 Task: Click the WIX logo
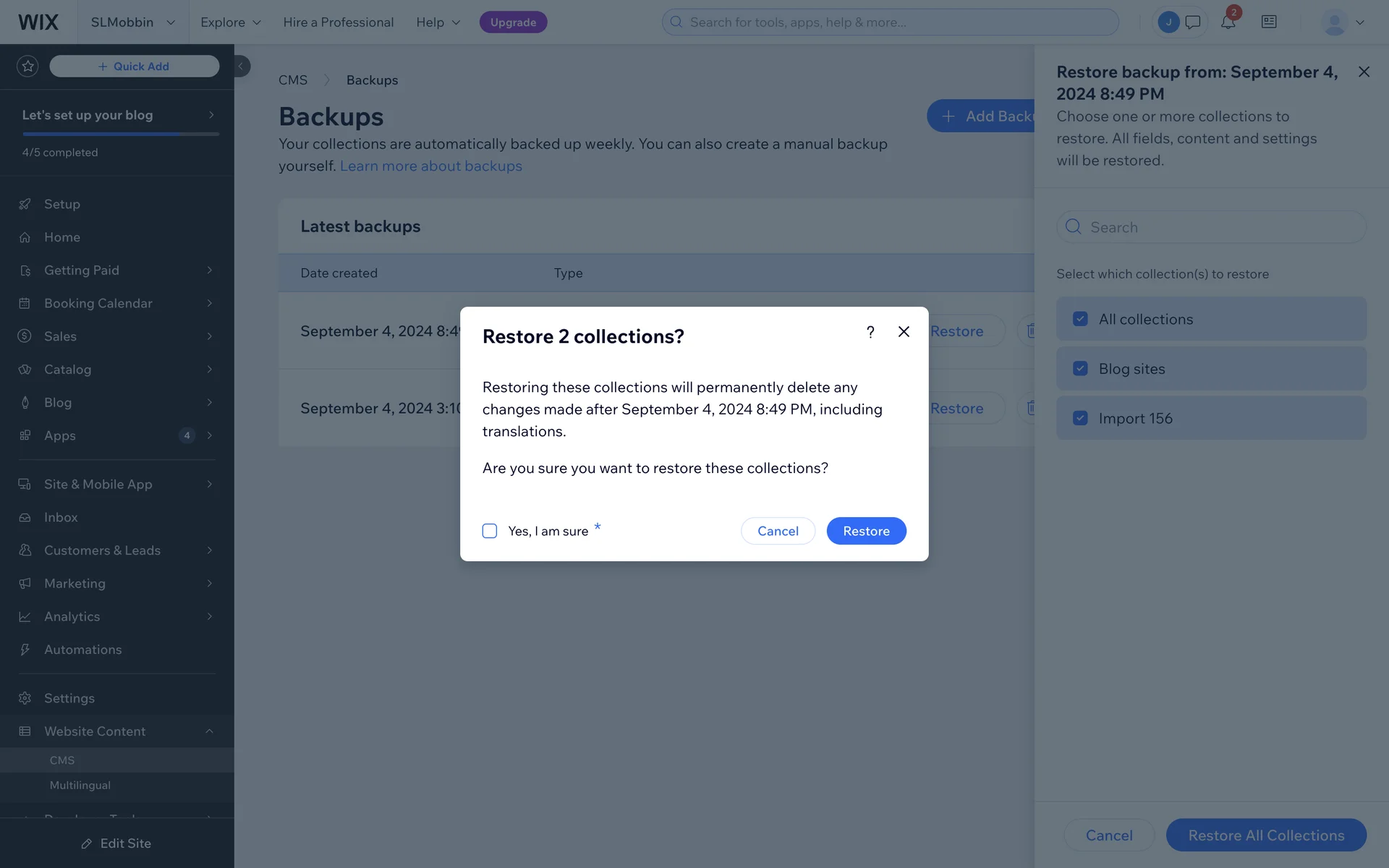38,22
